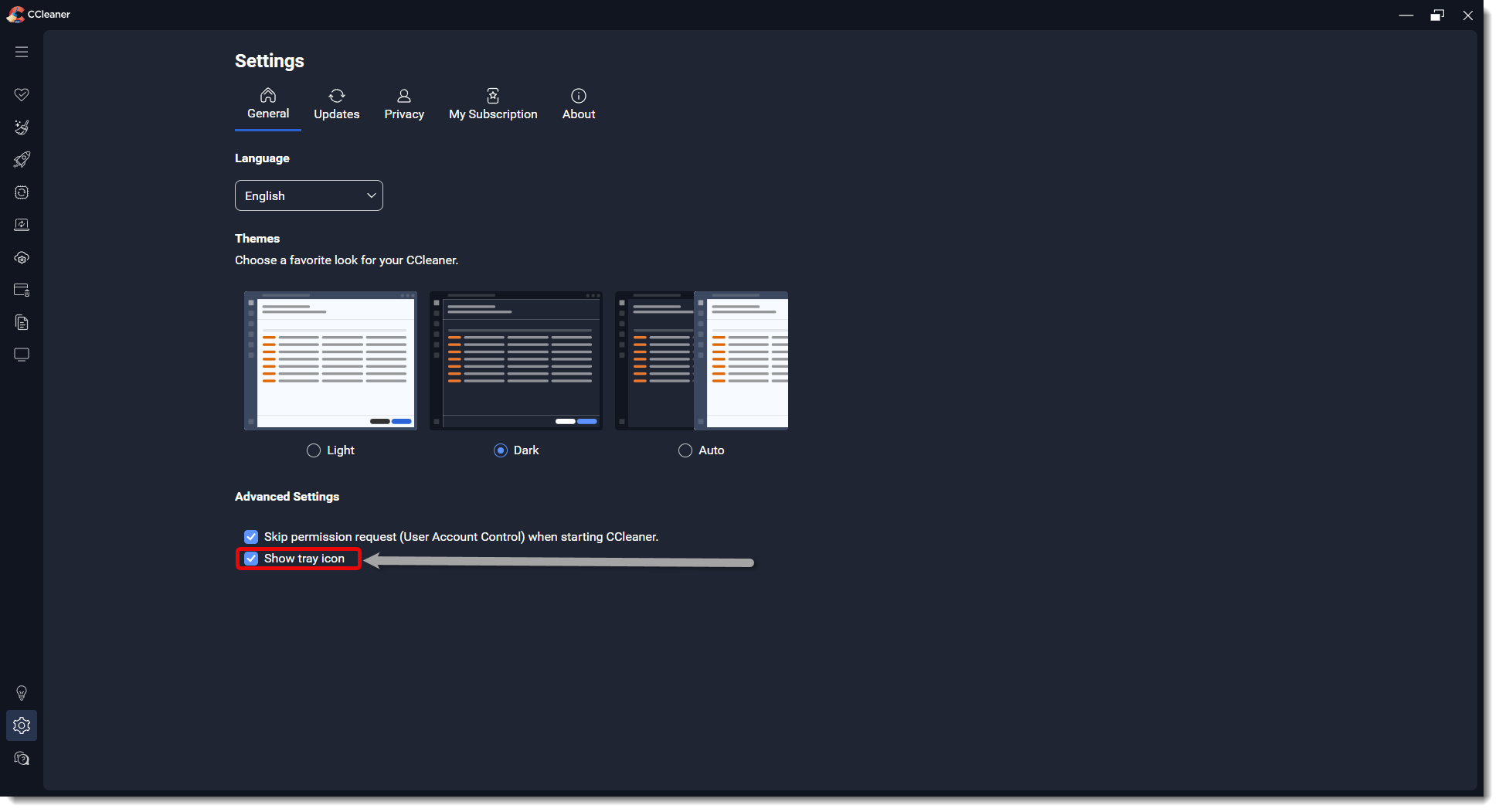Image resolution: width=1499 pixels, height=812 pixels.
Task: Open the heart-shaped Health Check icon
Action: 22,94
